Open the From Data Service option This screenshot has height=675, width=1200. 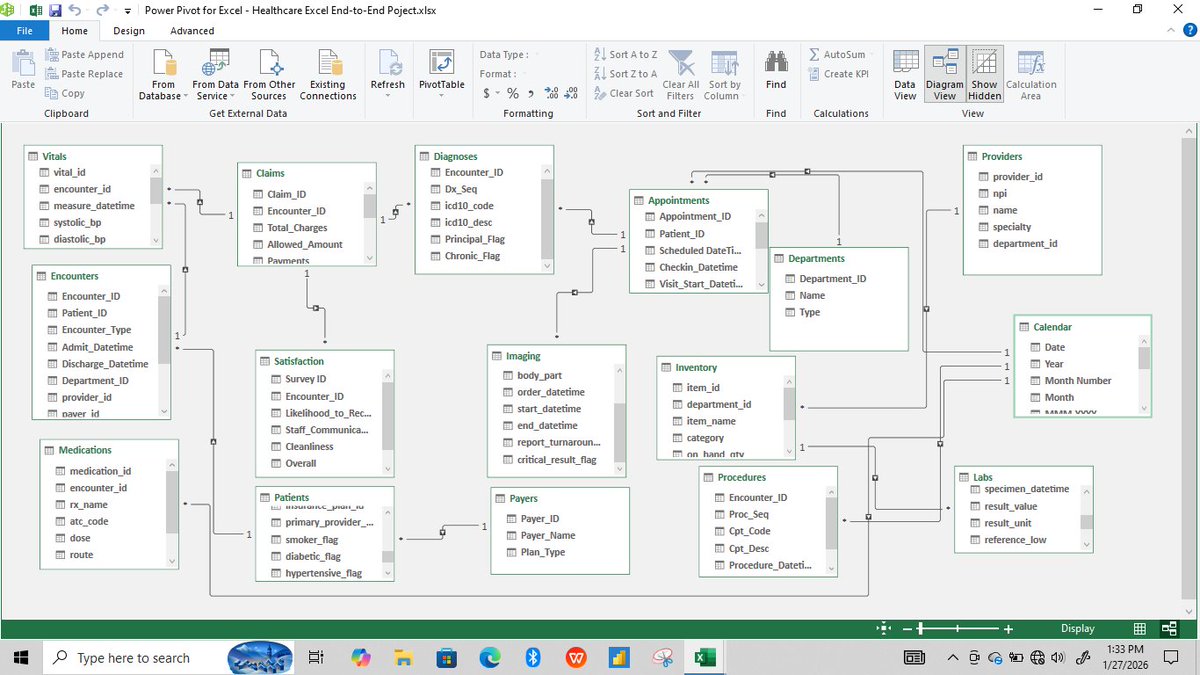click(215, 75)
